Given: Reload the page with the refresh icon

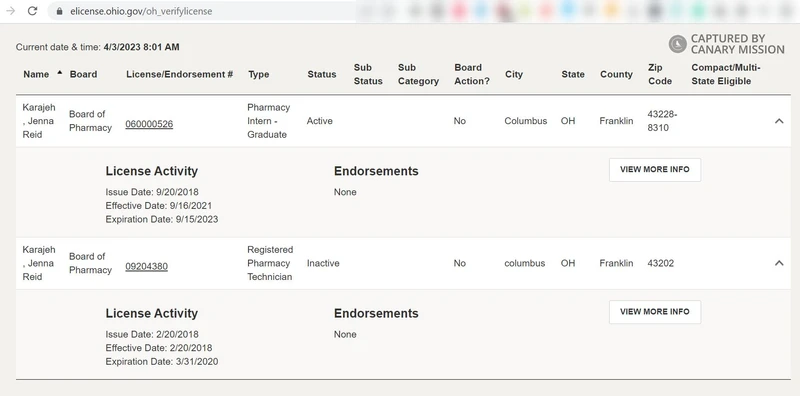Looking at the screenshot, I should (32, 11).
